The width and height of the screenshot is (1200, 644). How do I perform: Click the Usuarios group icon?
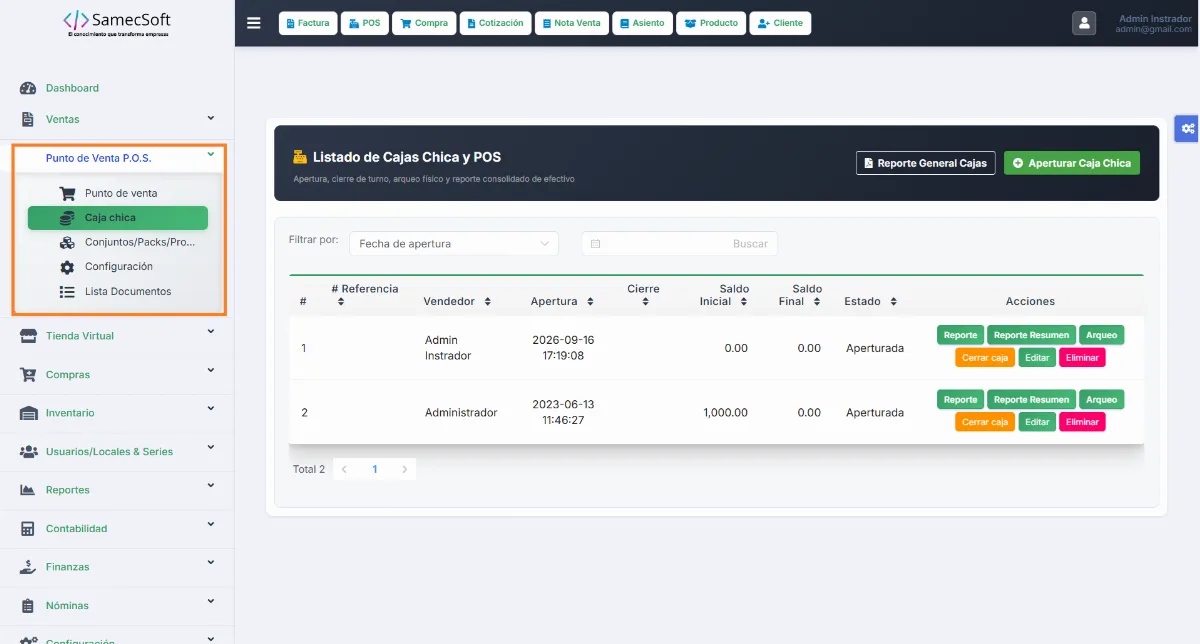tap(28, 452)
